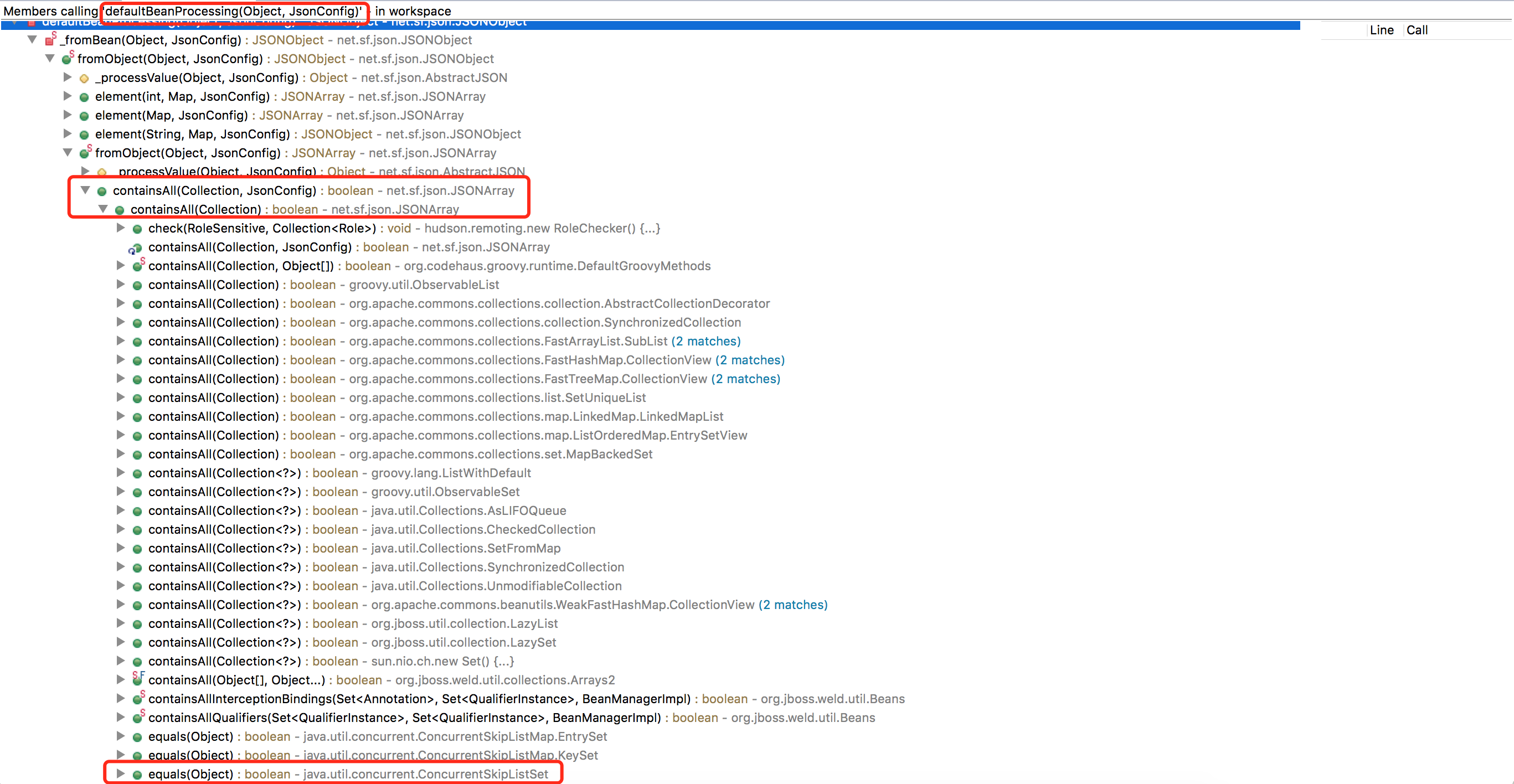The height and width of the screenshot is (784, 1514).
Task: Select LinkedMap.LinkedMapList containsAll row
Action: (x=435, y=417)
